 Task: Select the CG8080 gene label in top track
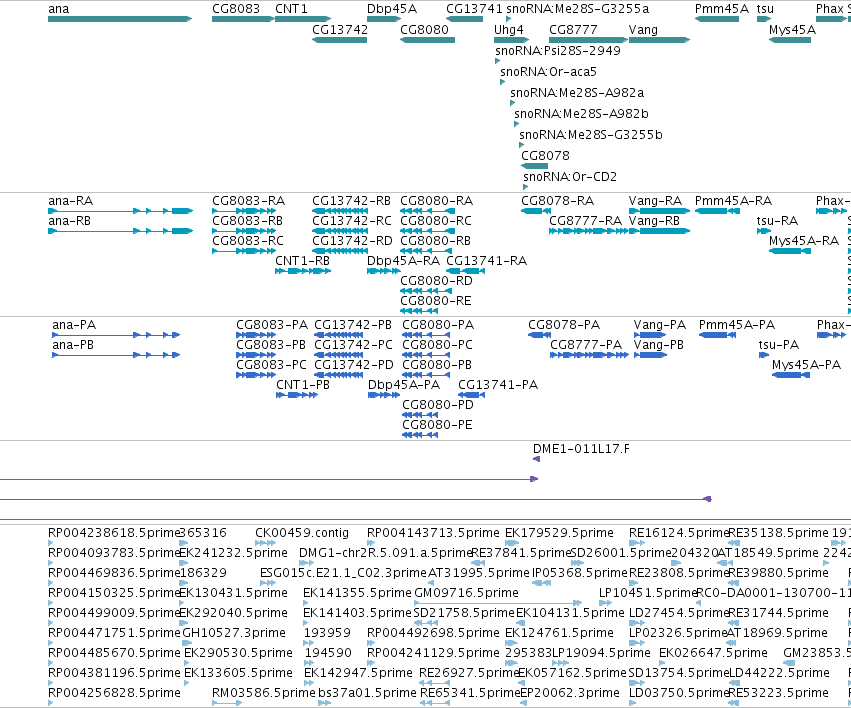[x=424, y=30]
